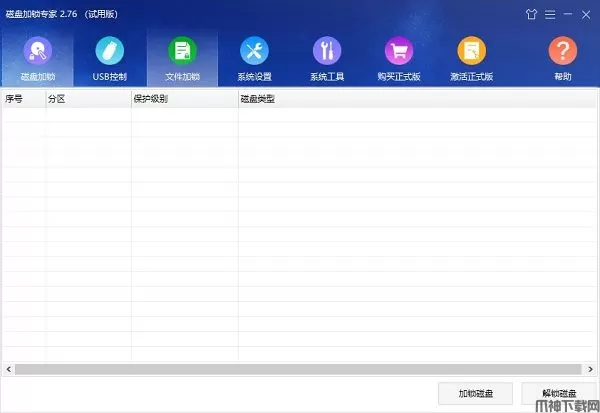Image resolution: width=600 pixels, height=413 pixels.
Task: Click 激活正式版 activation icon
Action: tap(471, 51)
